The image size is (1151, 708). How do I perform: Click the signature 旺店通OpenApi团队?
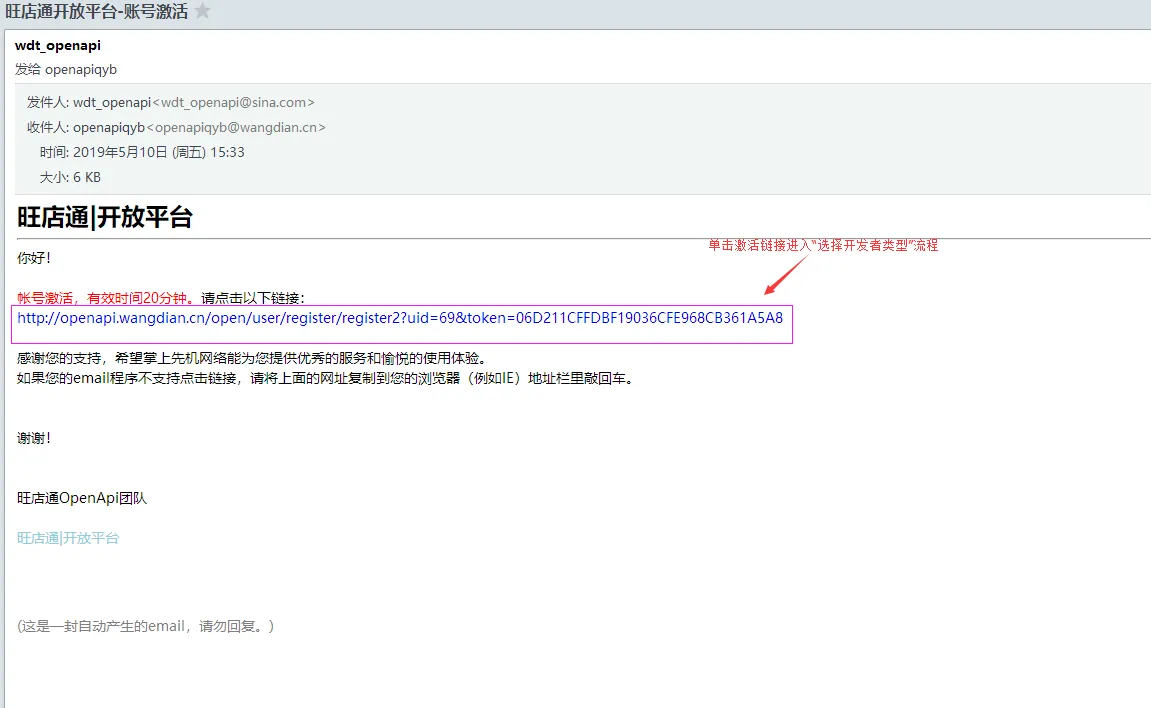coord(82,498)
